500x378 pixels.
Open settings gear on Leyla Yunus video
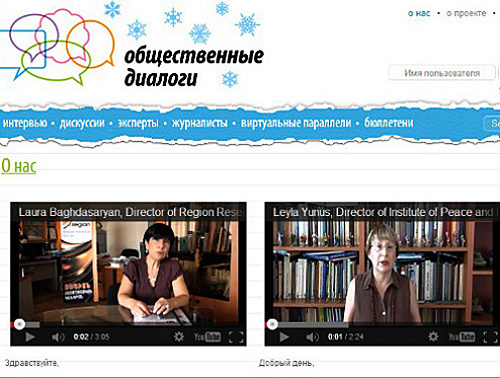pos(433,337)
